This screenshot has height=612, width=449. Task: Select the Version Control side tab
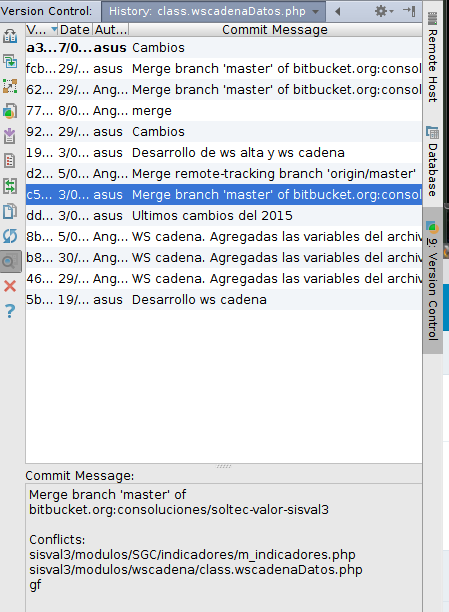(432, 280)
